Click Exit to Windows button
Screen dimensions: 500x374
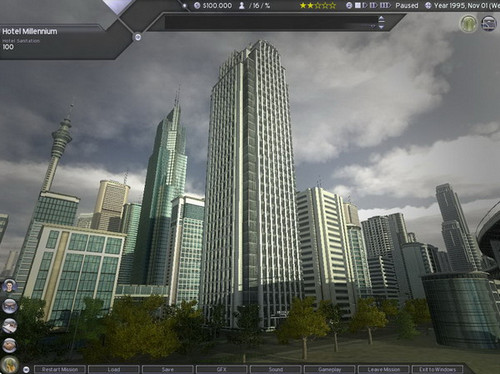[x=437, y=369]
